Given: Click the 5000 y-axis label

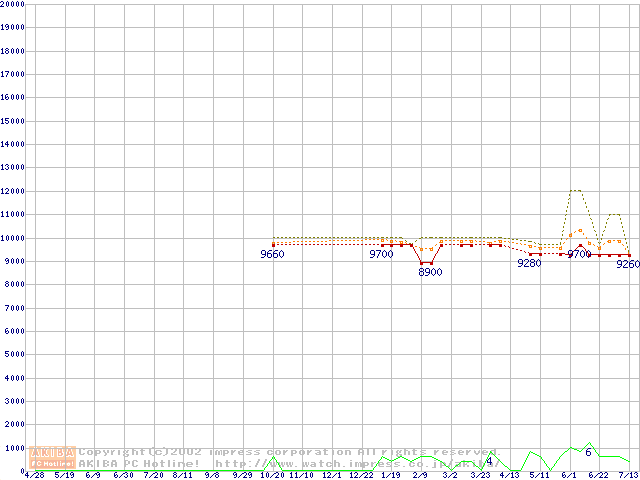Looking at the screenshot, I should (15, 355).
